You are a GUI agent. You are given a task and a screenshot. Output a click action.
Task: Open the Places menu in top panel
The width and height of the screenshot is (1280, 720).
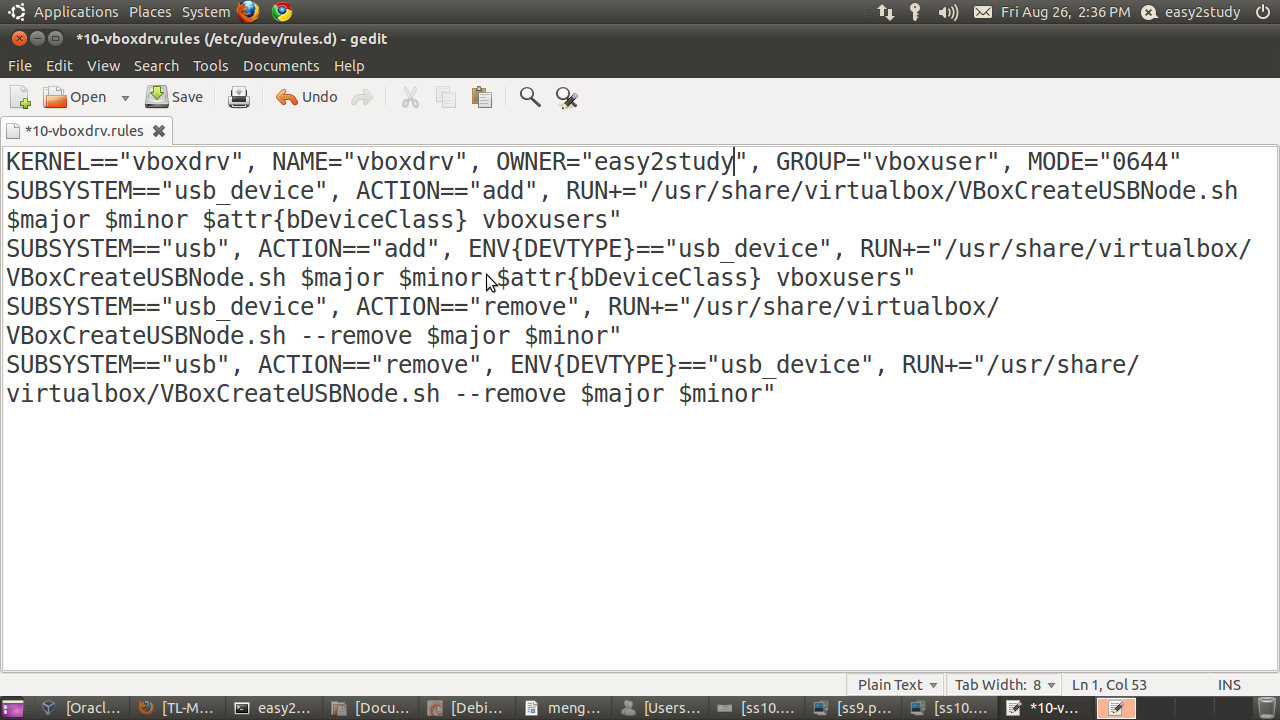click(150, 12)
